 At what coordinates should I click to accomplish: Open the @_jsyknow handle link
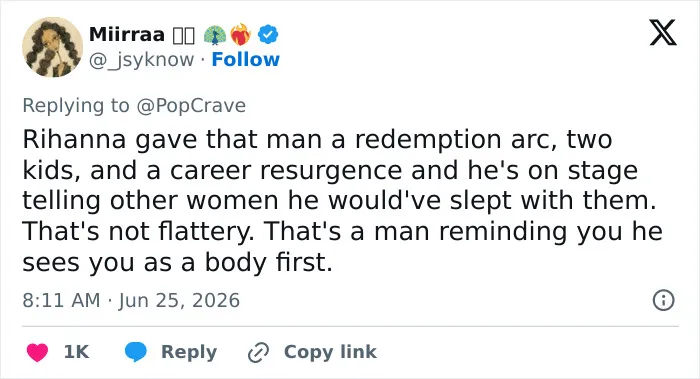pos(142,60)
